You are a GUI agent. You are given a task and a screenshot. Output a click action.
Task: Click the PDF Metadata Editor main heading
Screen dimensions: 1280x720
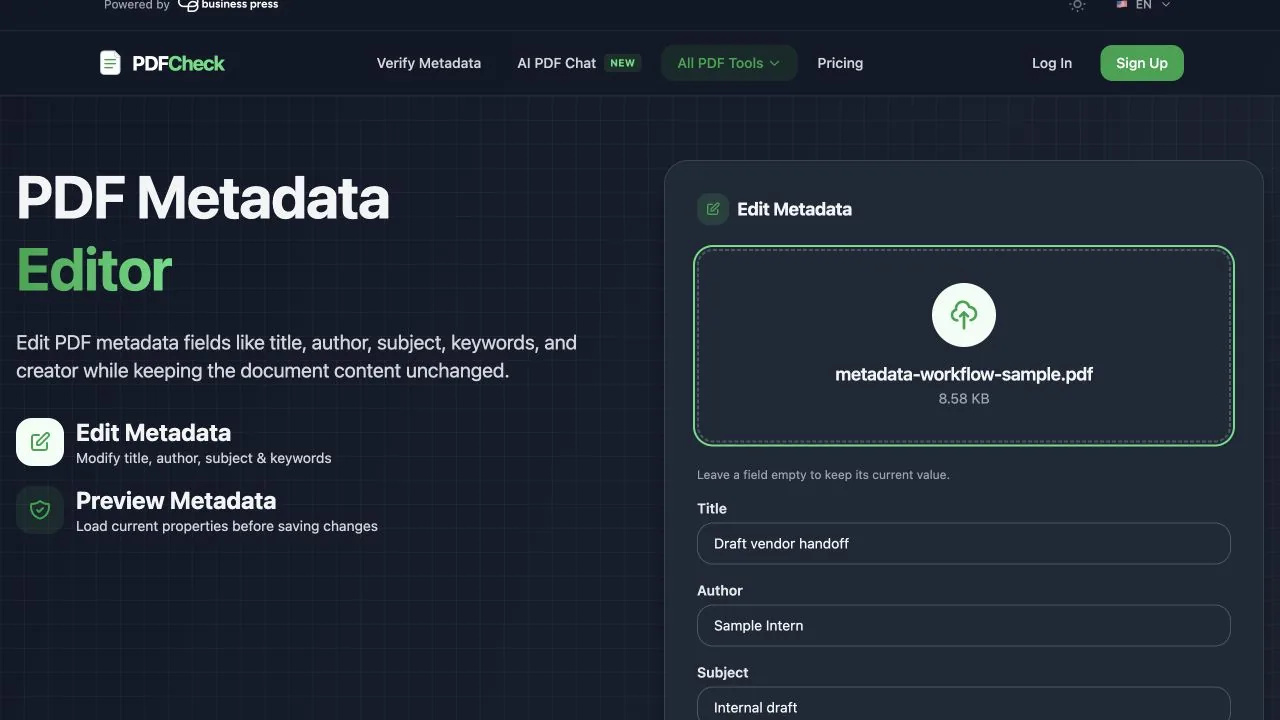pyautogui.click(x=203, y=234)
